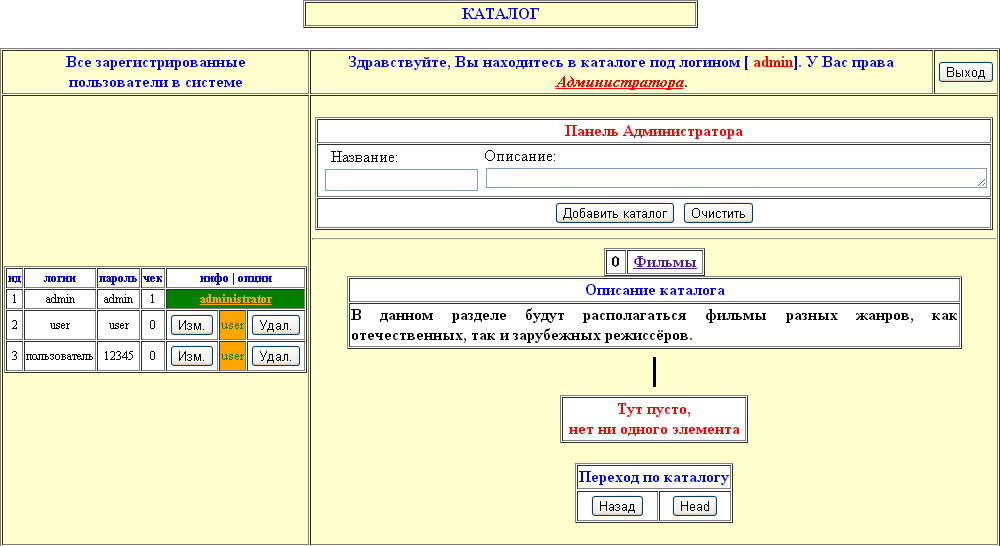Click the Head navigation button

click(694, 506)
